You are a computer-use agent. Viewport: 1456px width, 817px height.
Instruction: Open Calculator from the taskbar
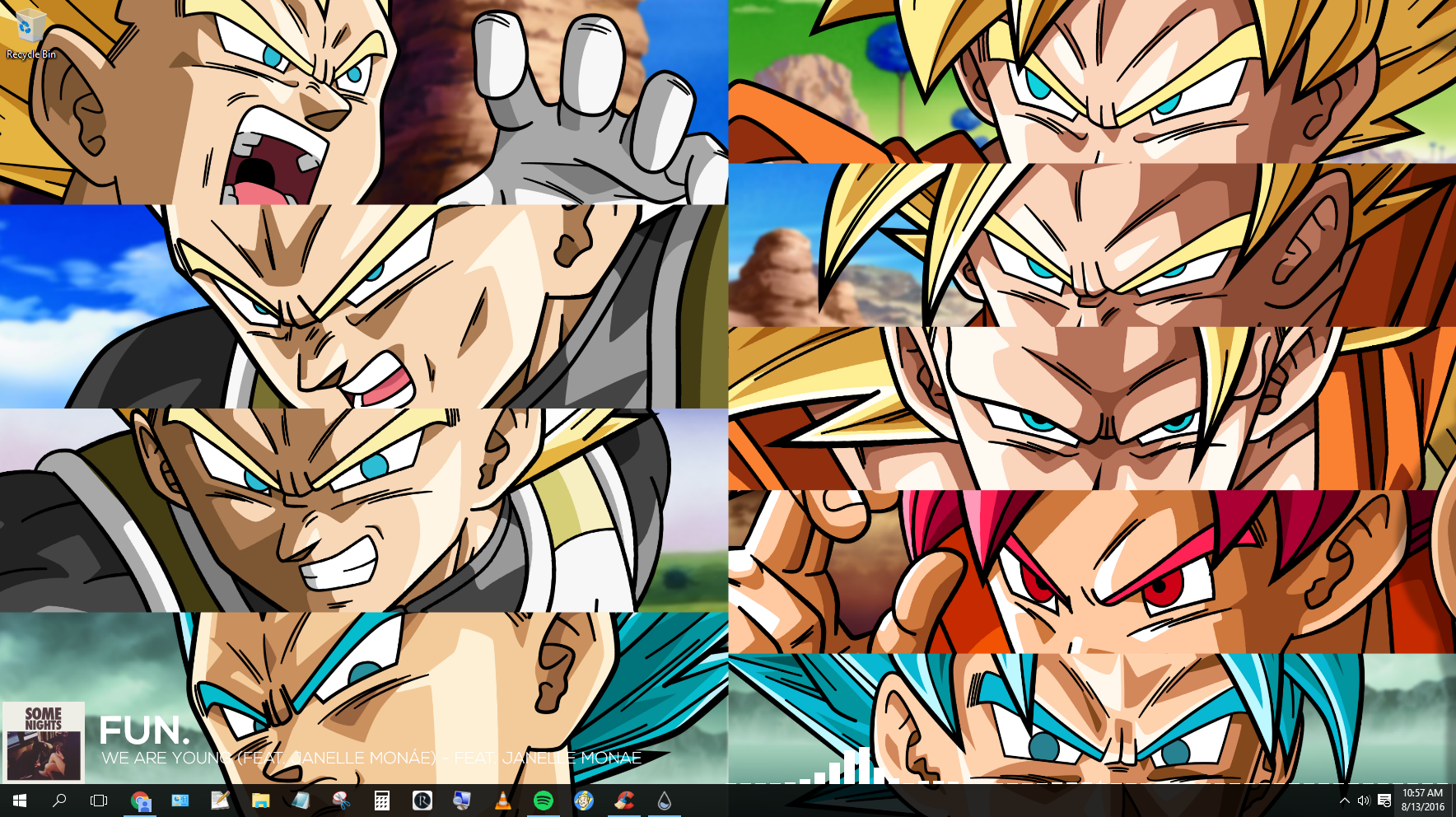pyautogui.click(x=381, y=801)
